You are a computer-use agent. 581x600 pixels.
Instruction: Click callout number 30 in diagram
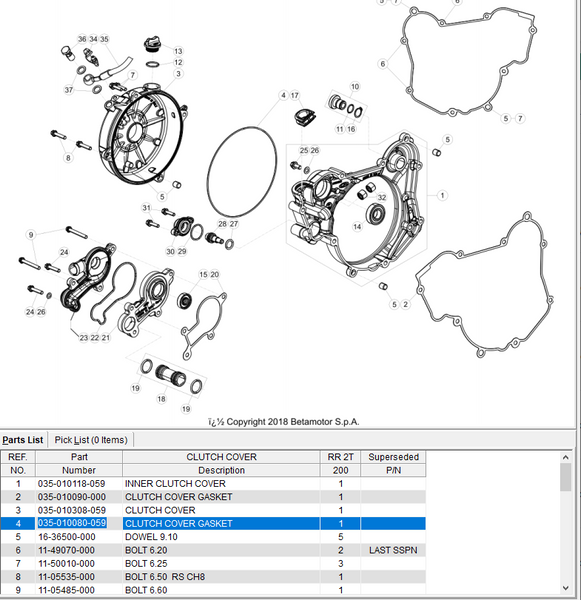(x=171, y=251)
